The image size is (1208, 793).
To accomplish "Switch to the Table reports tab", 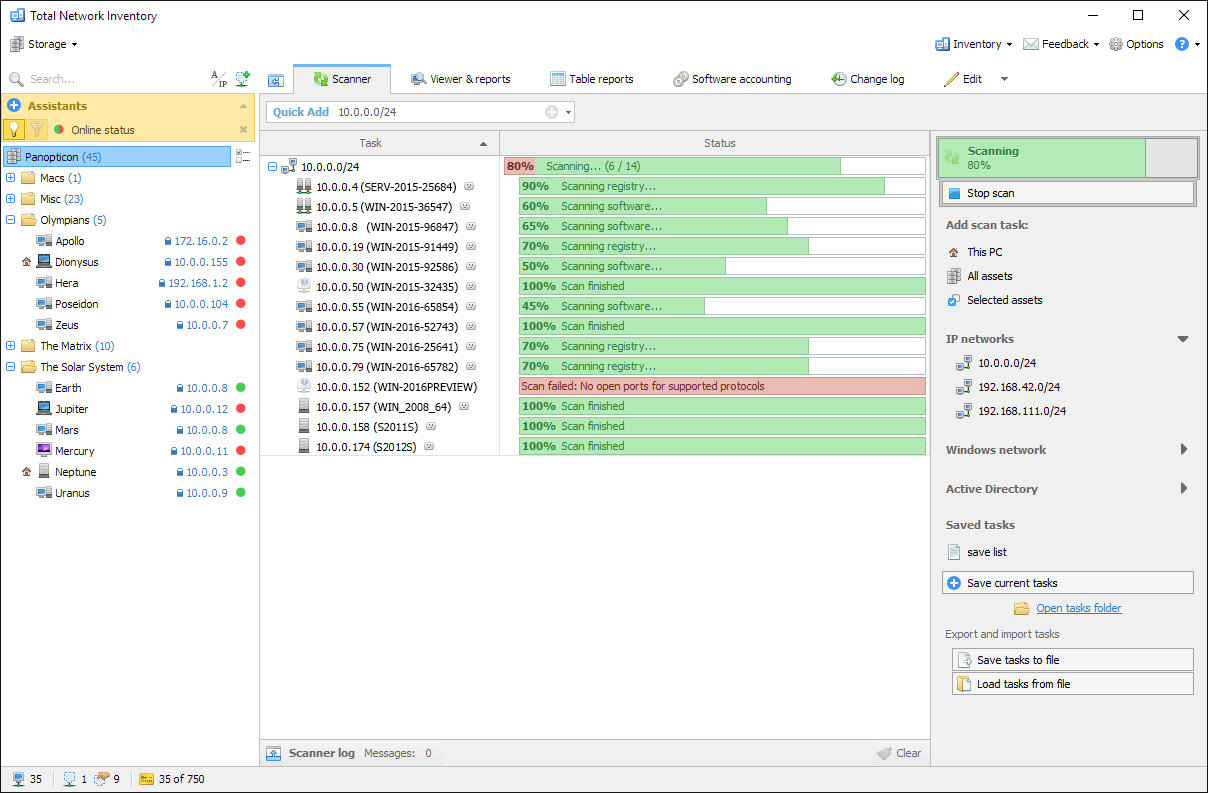I will click(x=592, y=78).
